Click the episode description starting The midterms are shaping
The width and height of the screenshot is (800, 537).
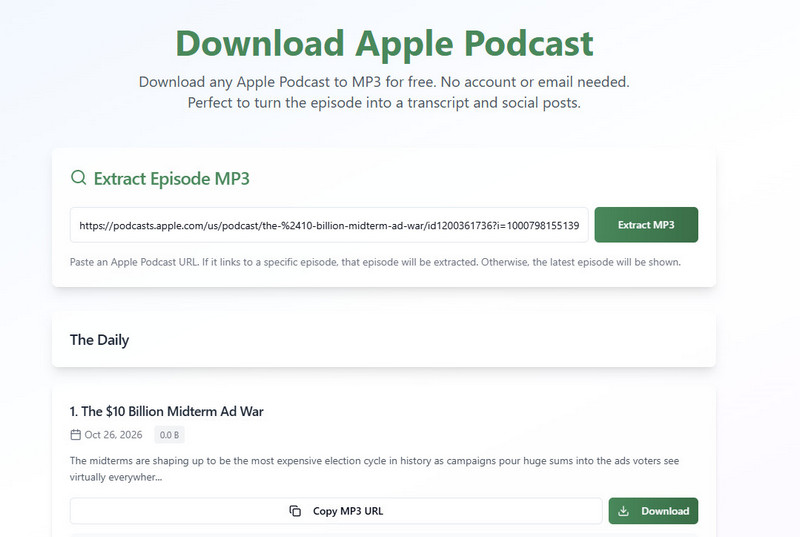pyautogui.click(x=374, y=469)
